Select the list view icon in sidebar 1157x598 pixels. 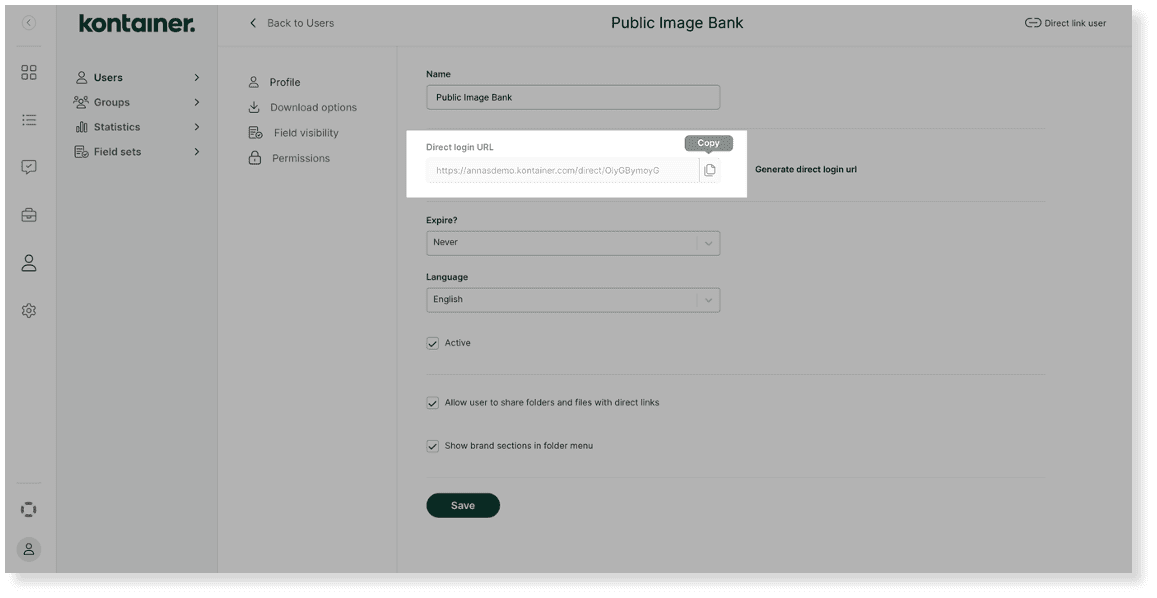click(x=28, y=119)
